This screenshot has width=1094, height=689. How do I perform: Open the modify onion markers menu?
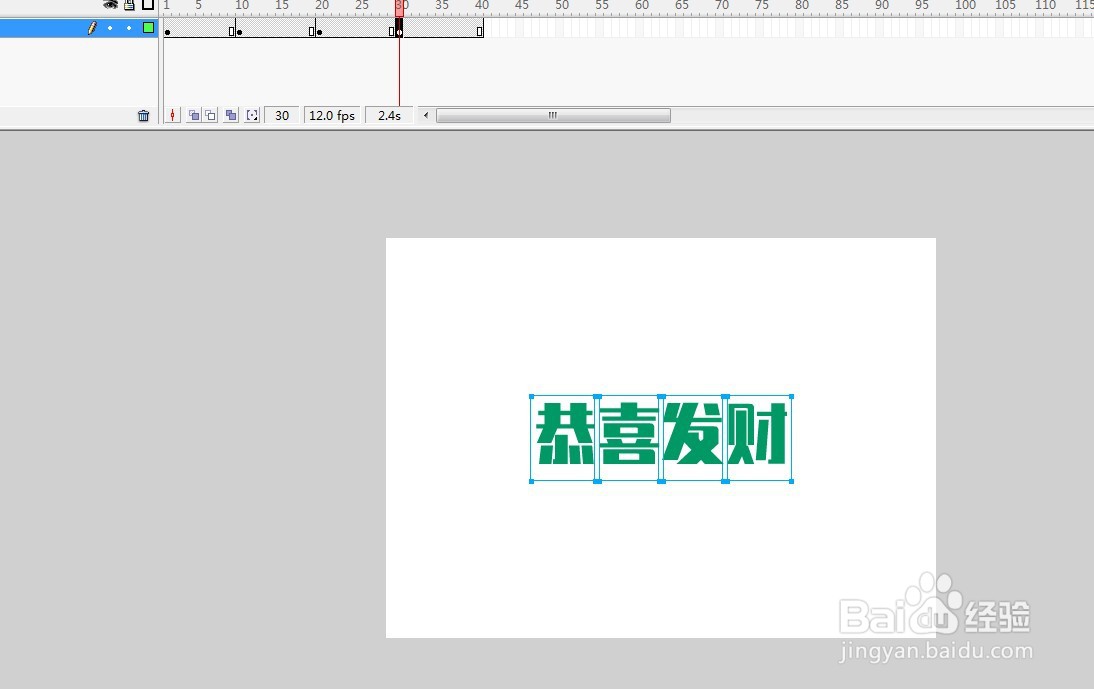254,115
